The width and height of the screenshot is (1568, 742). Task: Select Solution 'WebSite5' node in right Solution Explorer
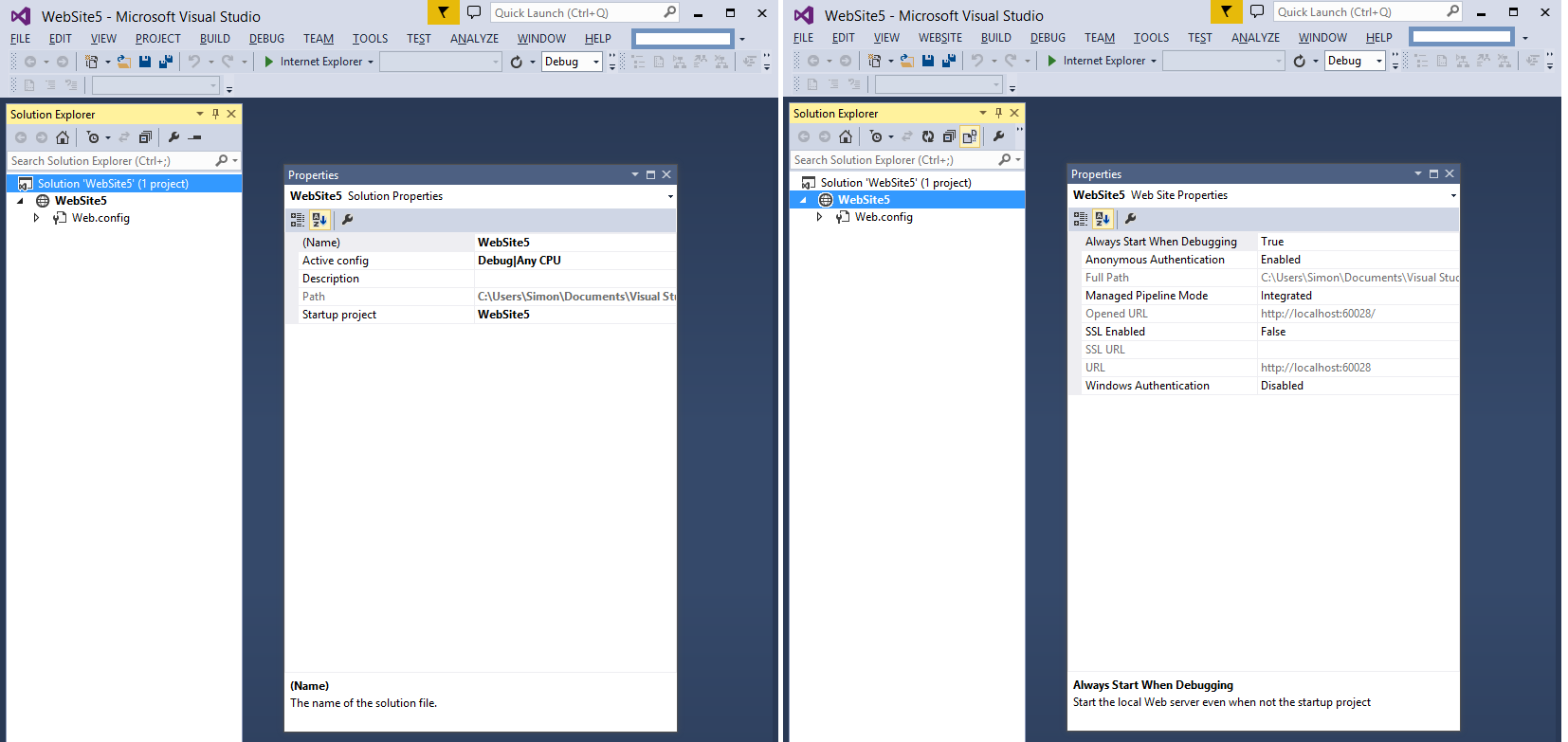tap(896, 183)
